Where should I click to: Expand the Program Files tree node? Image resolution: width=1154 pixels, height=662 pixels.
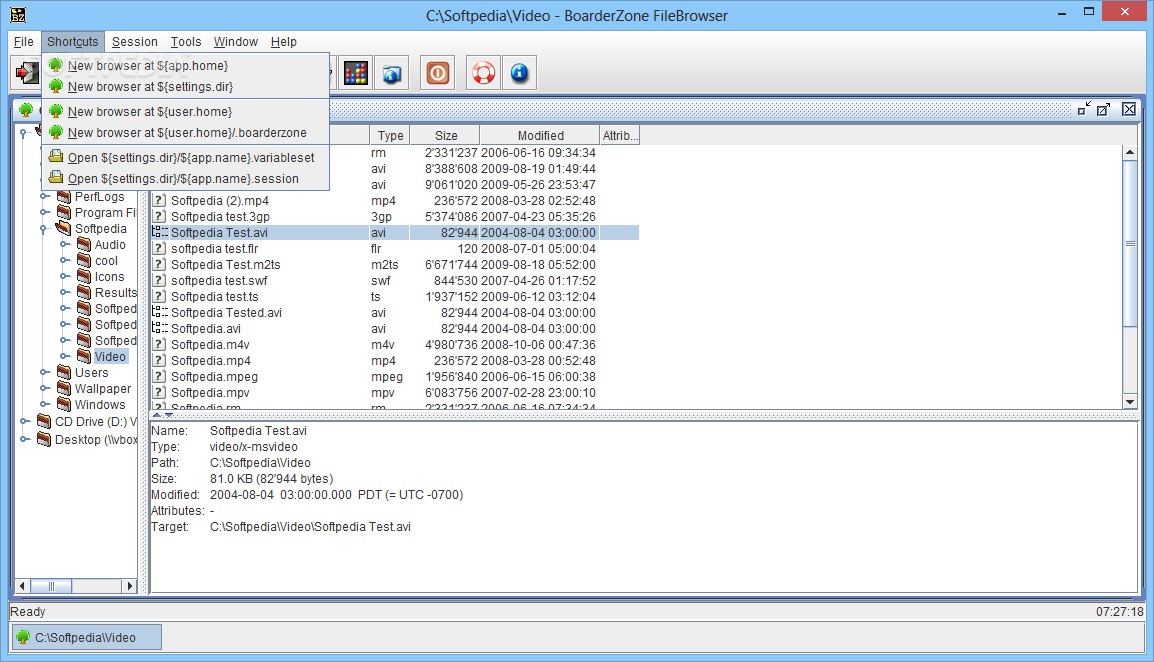(44, 213)
